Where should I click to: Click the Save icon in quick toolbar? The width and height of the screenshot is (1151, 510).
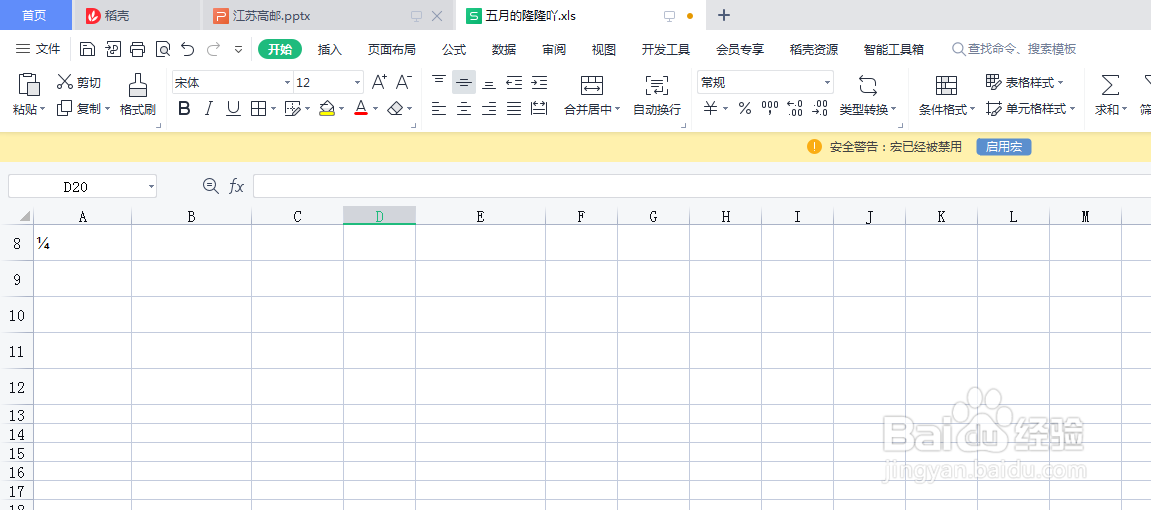[x=87, y=49]
